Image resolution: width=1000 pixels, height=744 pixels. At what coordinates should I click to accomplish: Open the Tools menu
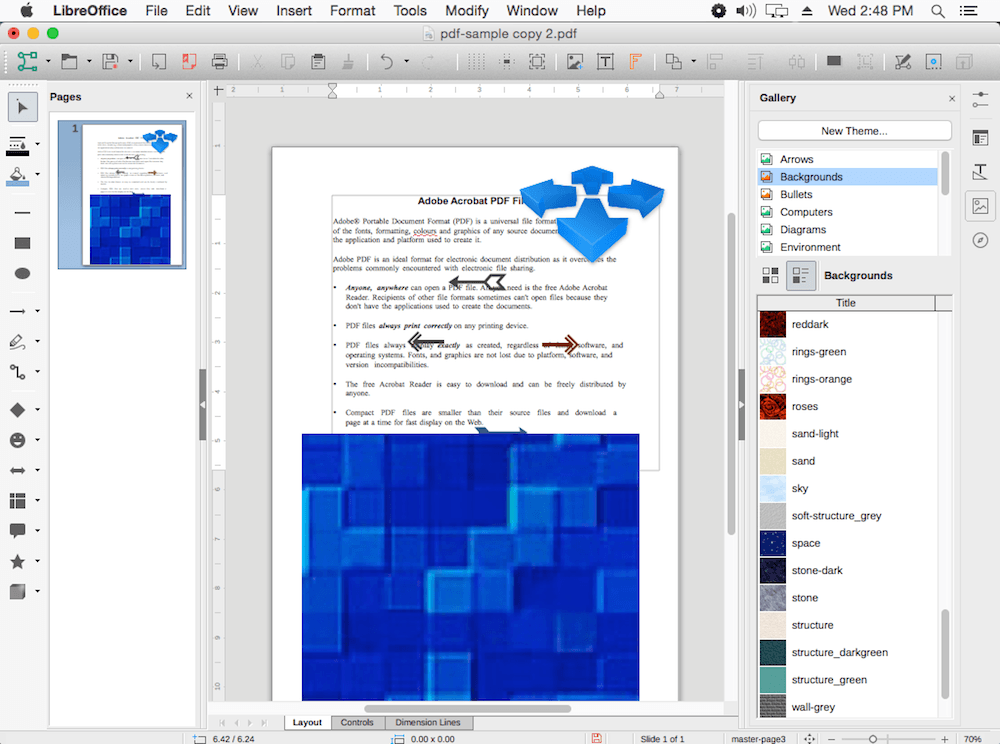point(409,11)
